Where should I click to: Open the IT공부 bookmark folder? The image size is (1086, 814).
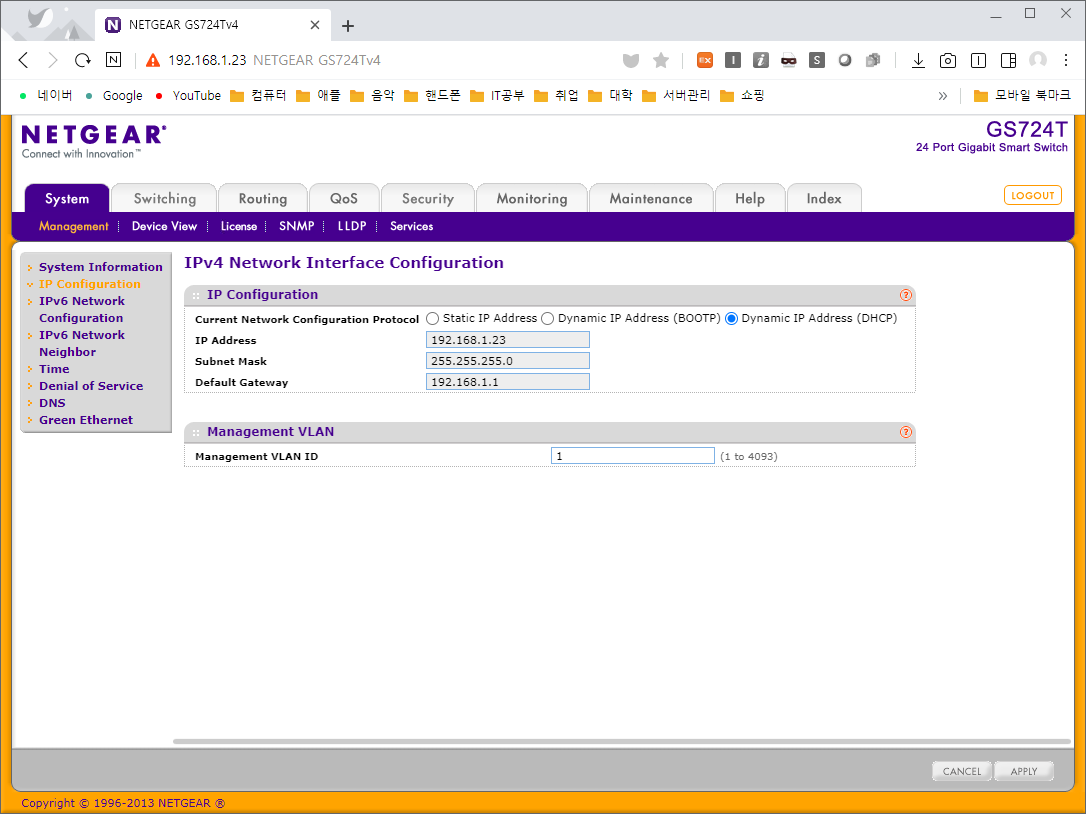point(497,96)
